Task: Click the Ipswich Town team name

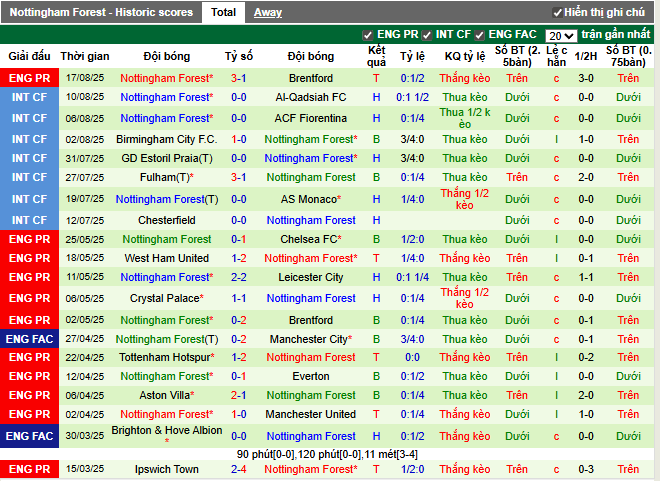Action: pos(167,469)
